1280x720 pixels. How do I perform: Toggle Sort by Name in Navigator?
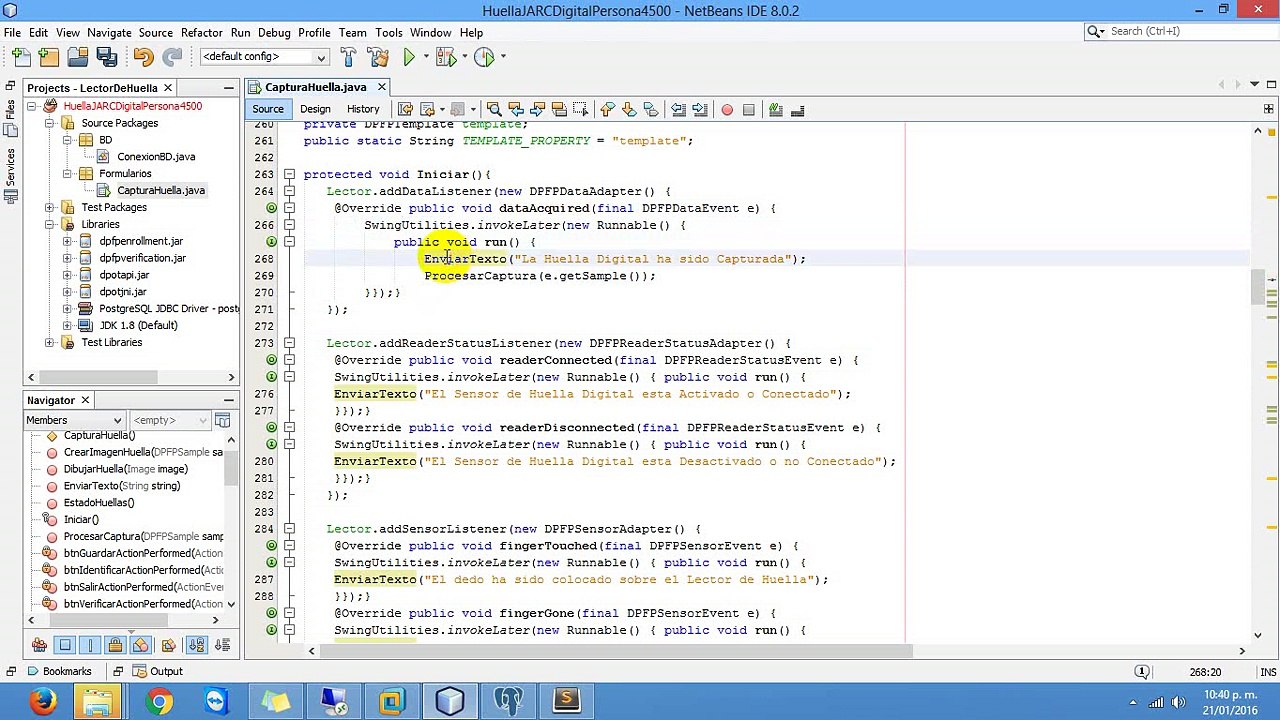click(x=196, y=645)
